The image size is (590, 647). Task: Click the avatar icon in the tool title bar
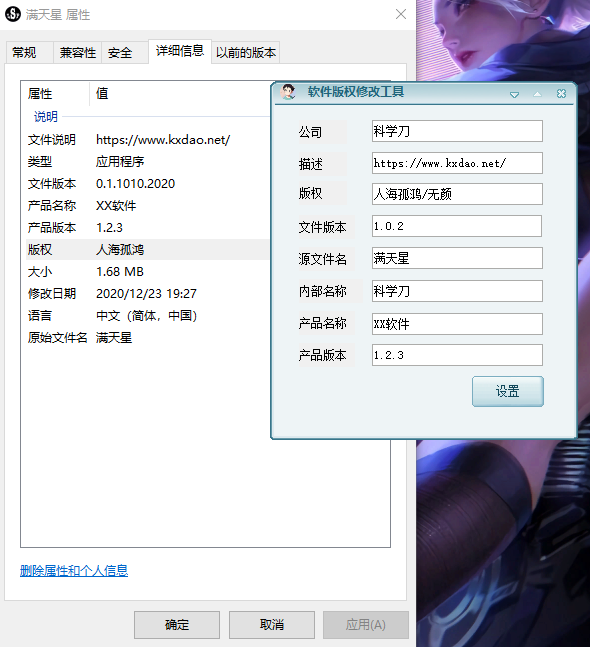pos(288,92)
